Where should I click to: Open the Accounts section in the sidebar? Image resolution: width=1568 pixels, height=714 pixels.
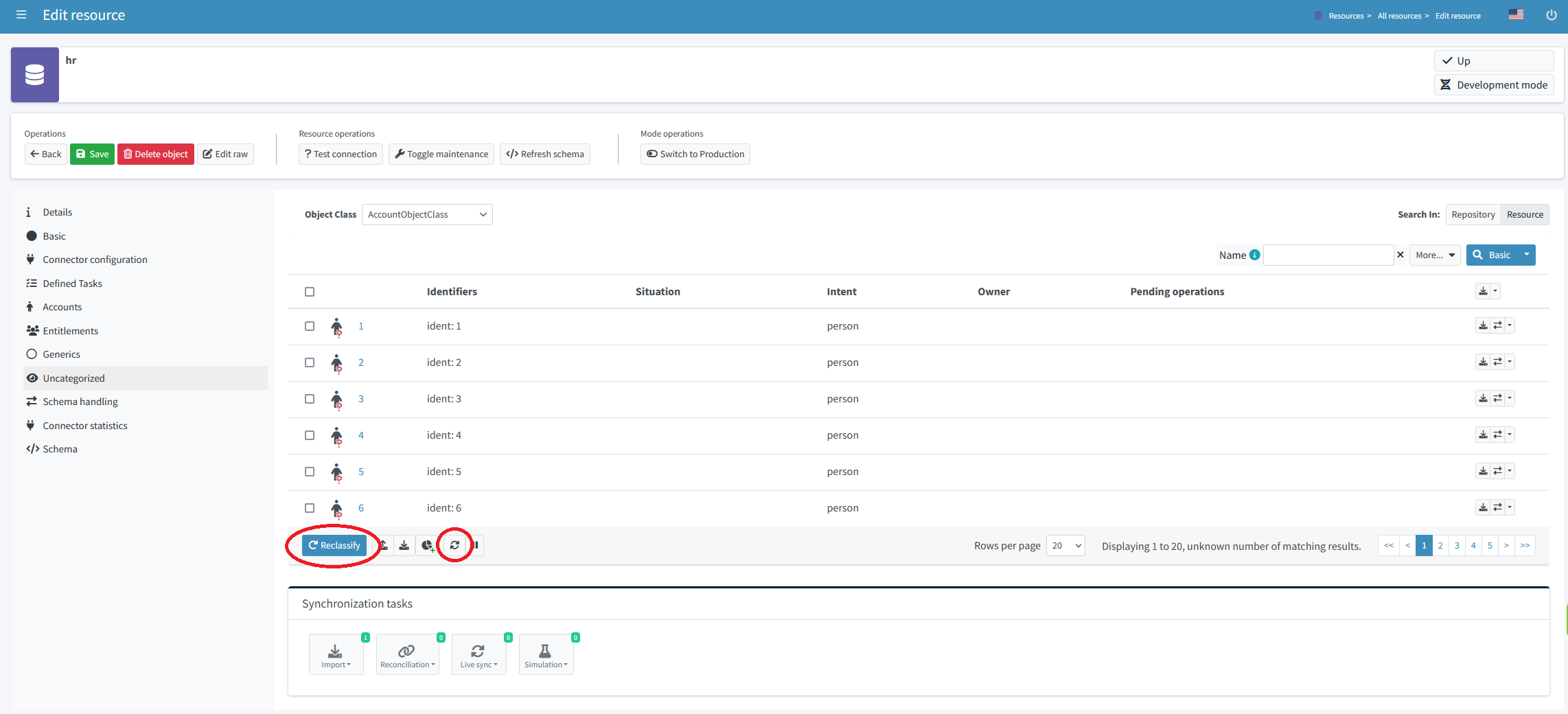pyautogui.click(x=62, y=306)
